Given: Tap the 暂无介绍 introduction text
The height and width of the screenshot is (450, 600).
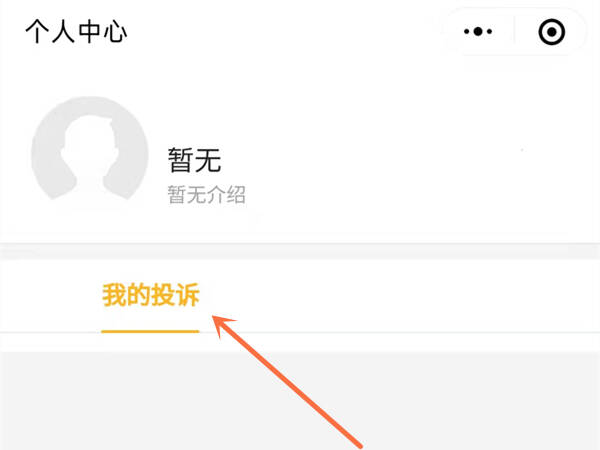Looking at the screenshot, I should (x=206, y=194).
